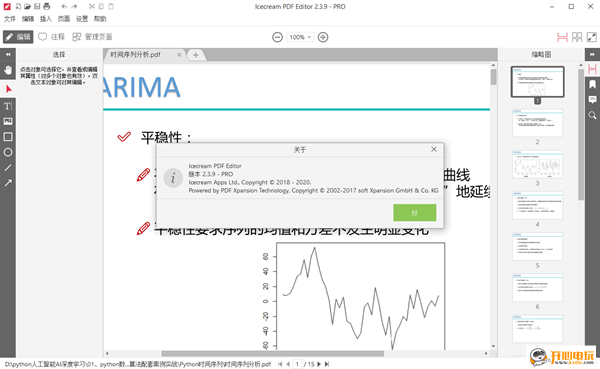Open the search magnifier panel icon
Viewport: 600px width, 369px height.
point(592,115)
